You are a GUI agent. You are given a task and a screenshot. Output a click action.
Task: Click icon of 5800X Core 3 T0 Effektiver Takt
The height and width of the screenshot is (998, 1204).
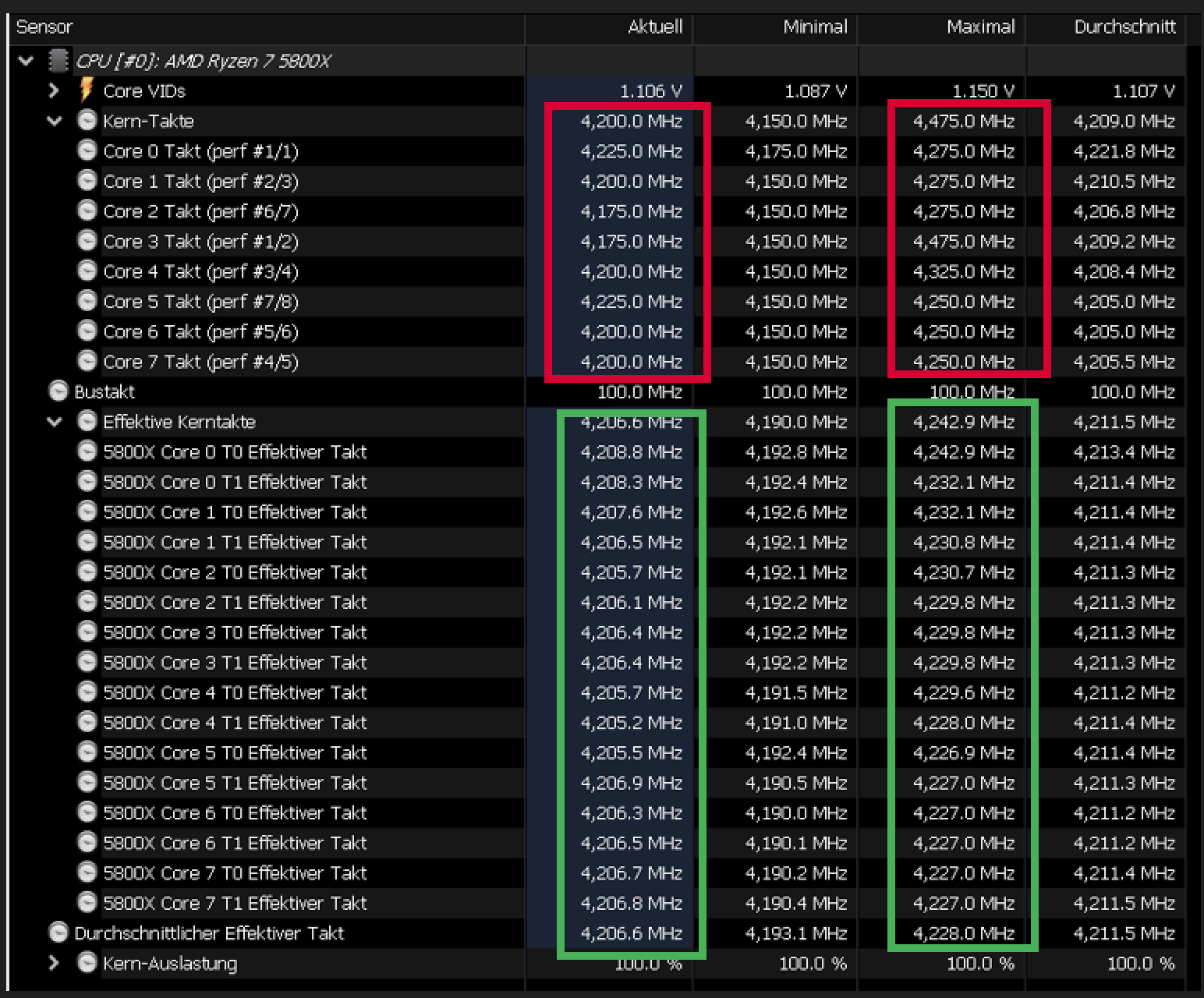(x=87, y=632)
